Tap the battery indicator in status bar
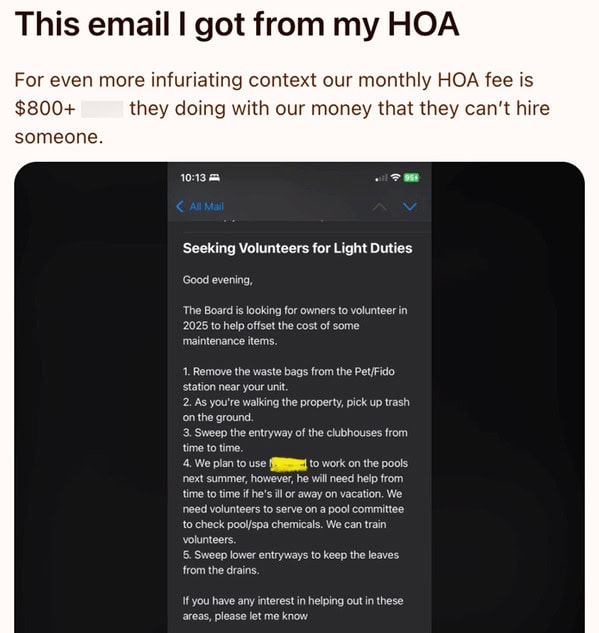 (411, 178)
